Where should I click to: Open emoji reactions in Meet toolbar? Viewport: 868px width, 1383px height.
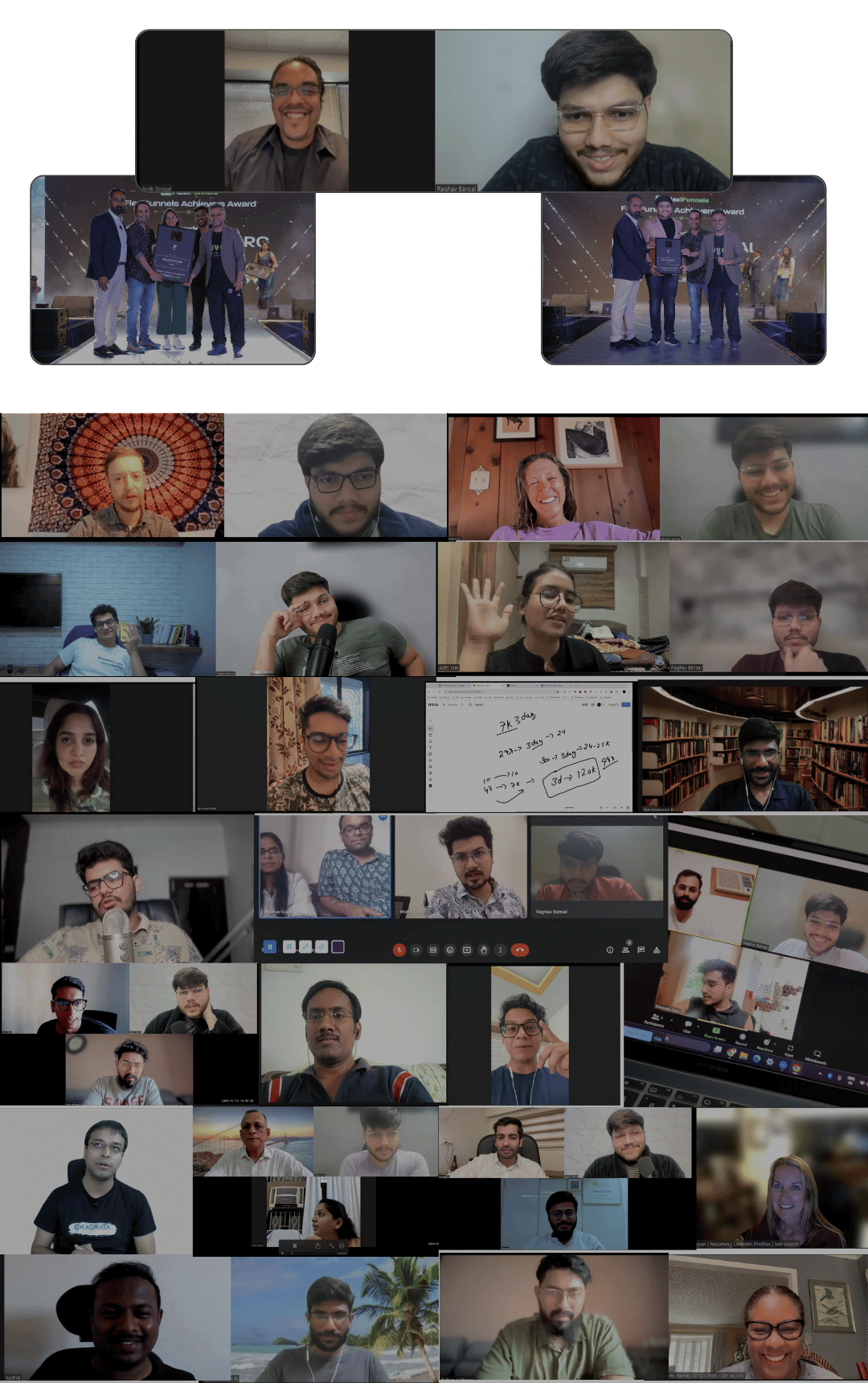tap(450, 950)
